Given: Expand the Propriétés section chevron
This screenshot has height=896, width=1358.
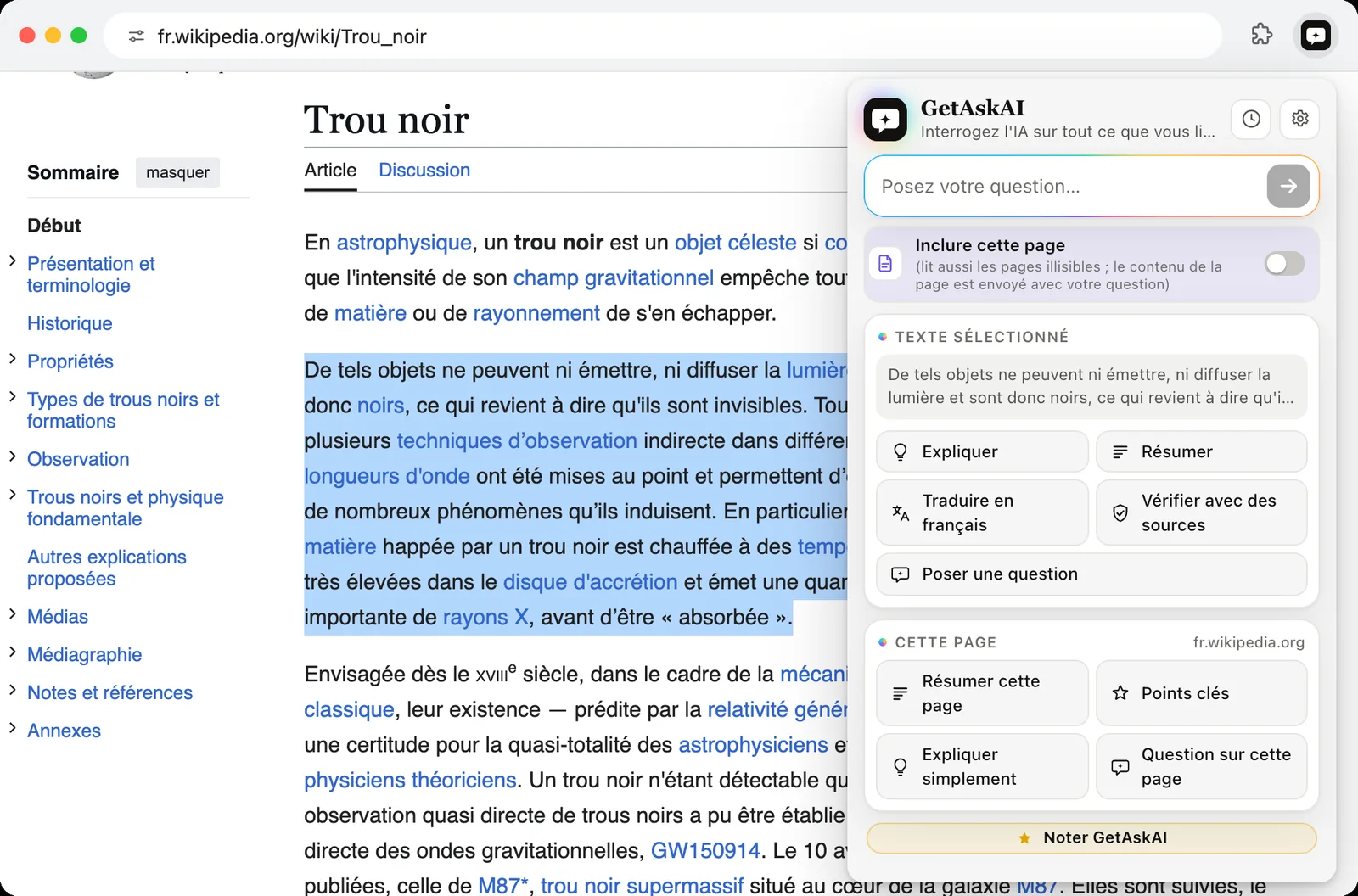Looking at the screenshot, I should (13, 359).
